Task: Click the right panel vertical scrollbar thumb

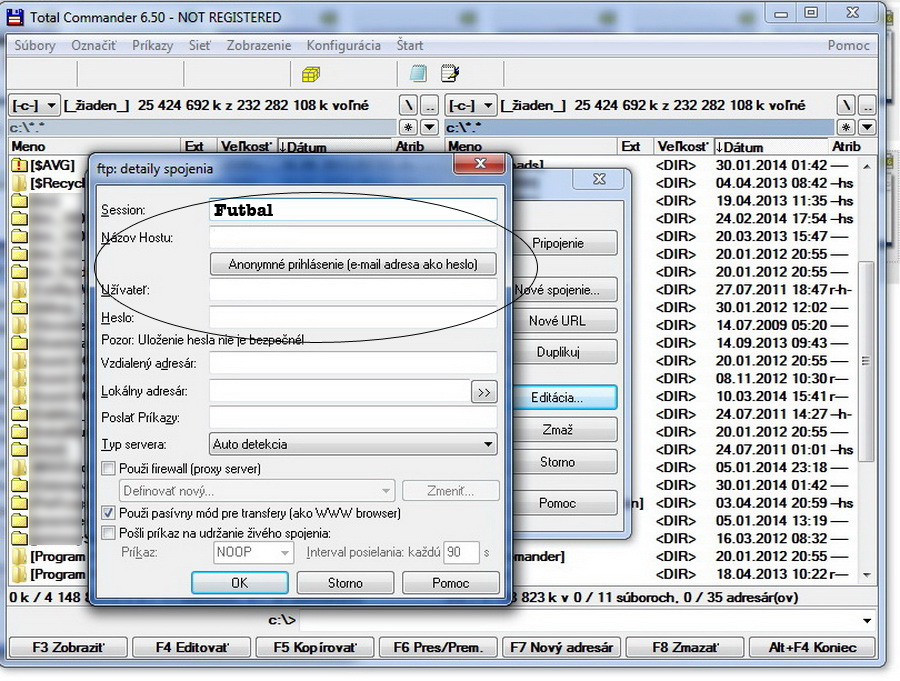Action: tap(866, 361)
